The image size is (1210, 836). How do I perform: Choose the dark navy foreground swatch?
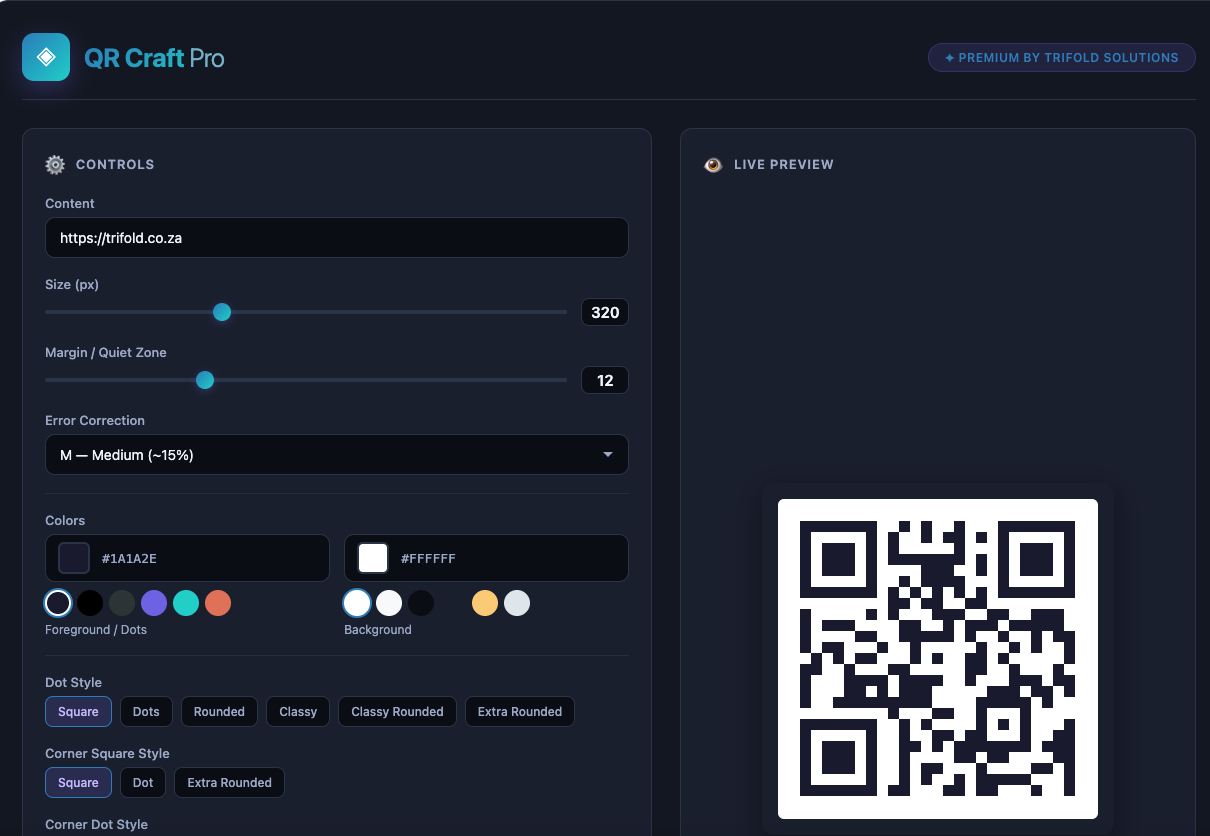point(58,603)
